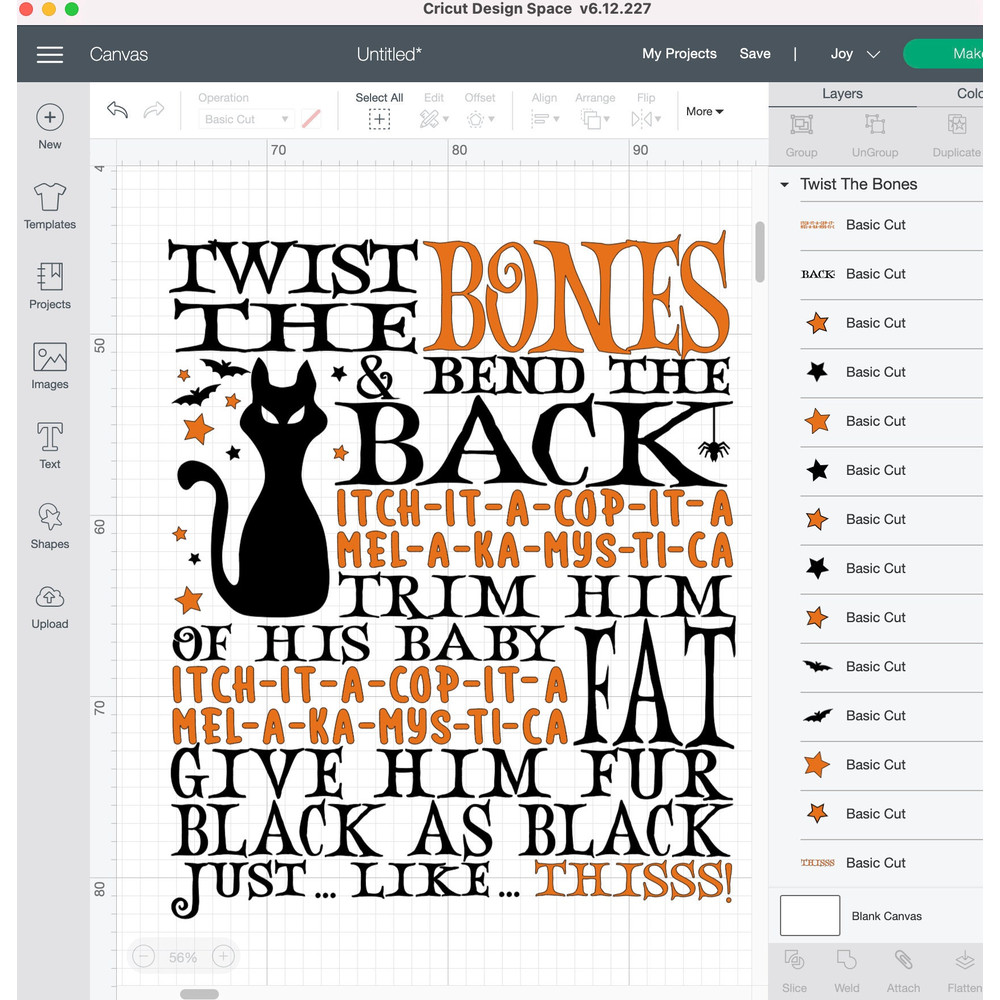This screenshot has height=1000, width=1000.
Task: Select the BACK Basic Cut layer
Action: [875, 274]
